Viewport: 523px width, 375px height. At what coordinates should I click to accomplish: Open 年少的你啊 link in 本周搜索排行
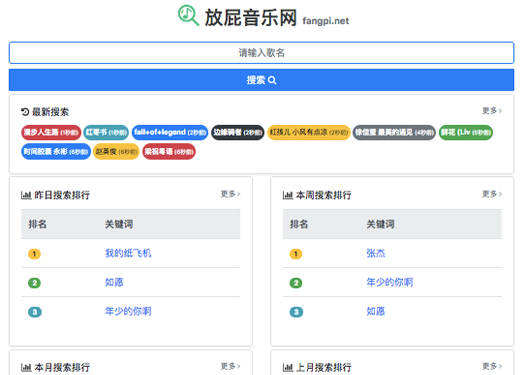[390, 282]
